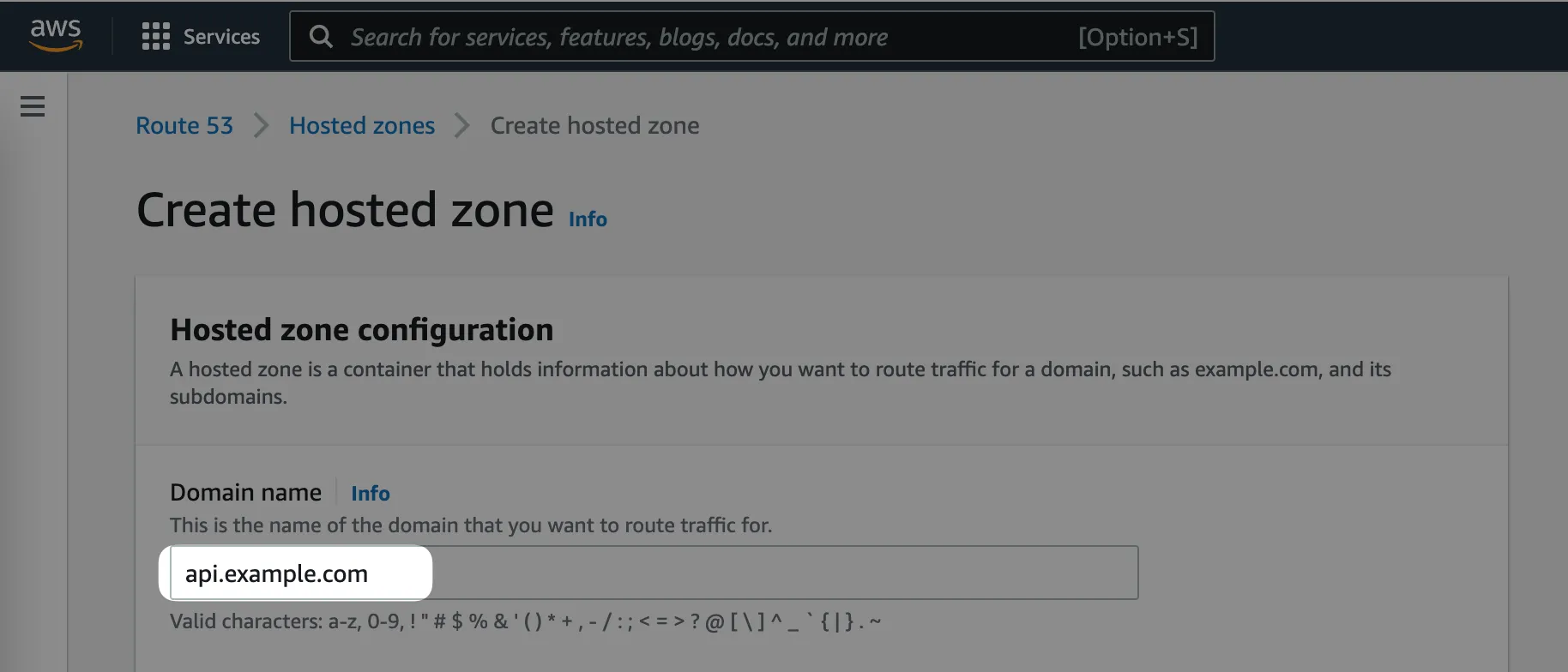Click into the Domain name input field
The width and height of the screenshot is (1568, 672).
tap(652, 573)
